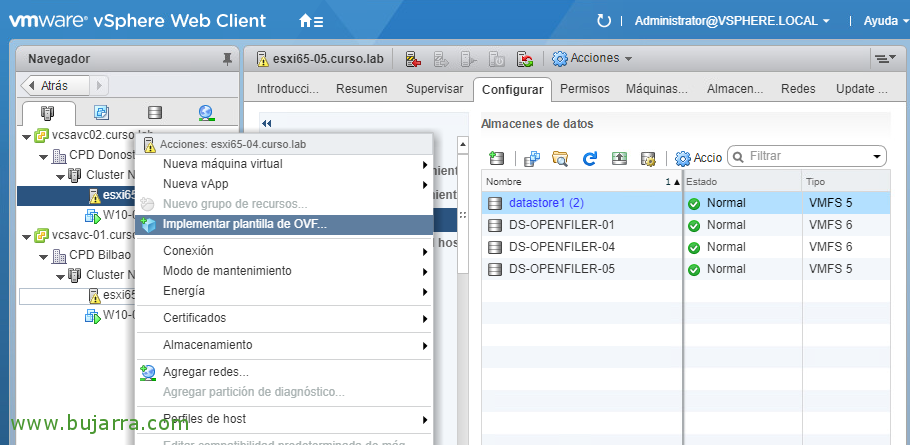Select Agregar redes from context menu
The image size is (910, 445).
[284, 372]
